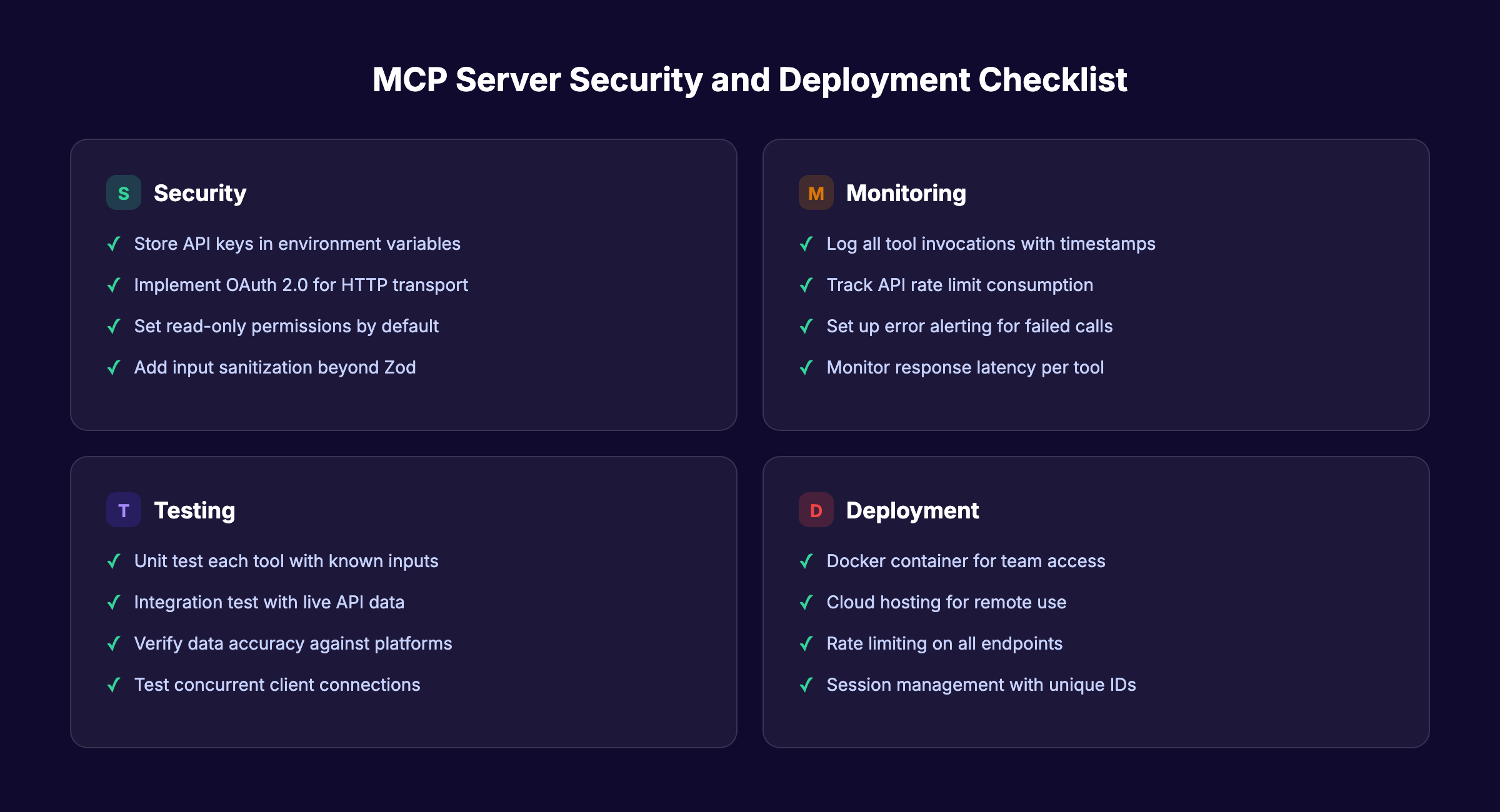The height and width of the screenshot is (812, 1500).
Task: Expand the Security card
Action: (x=404, y=285)
